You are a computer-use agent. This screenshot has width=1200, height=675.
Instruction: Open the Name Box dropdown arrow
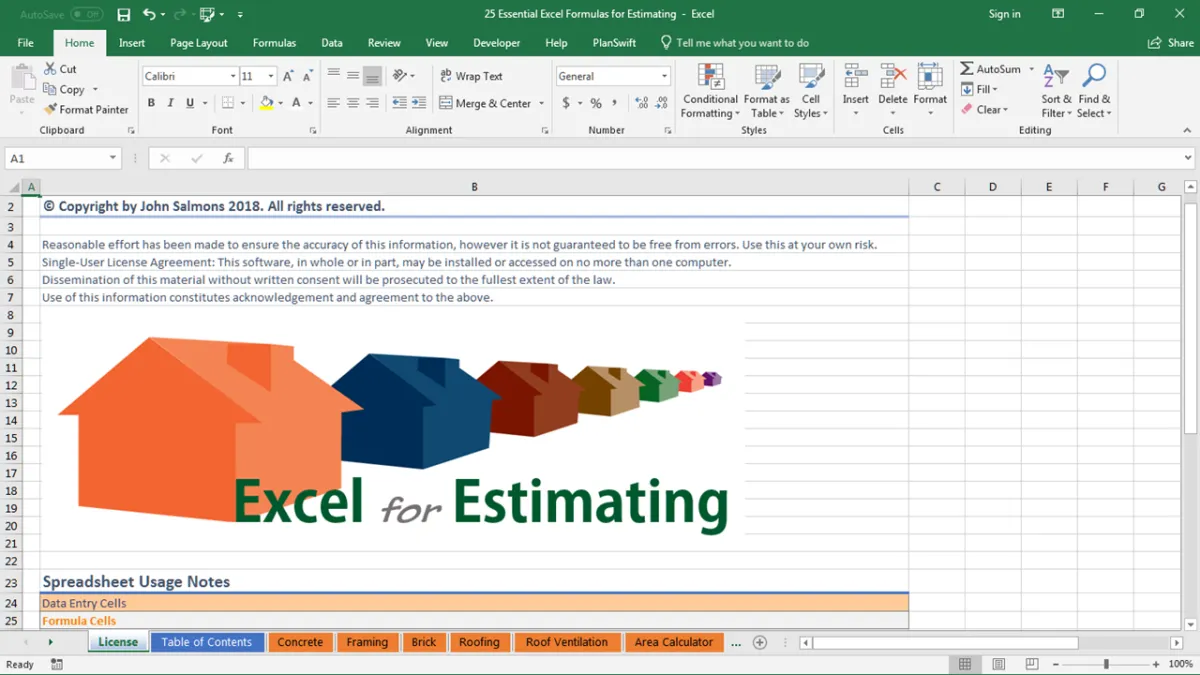point(113,158)
